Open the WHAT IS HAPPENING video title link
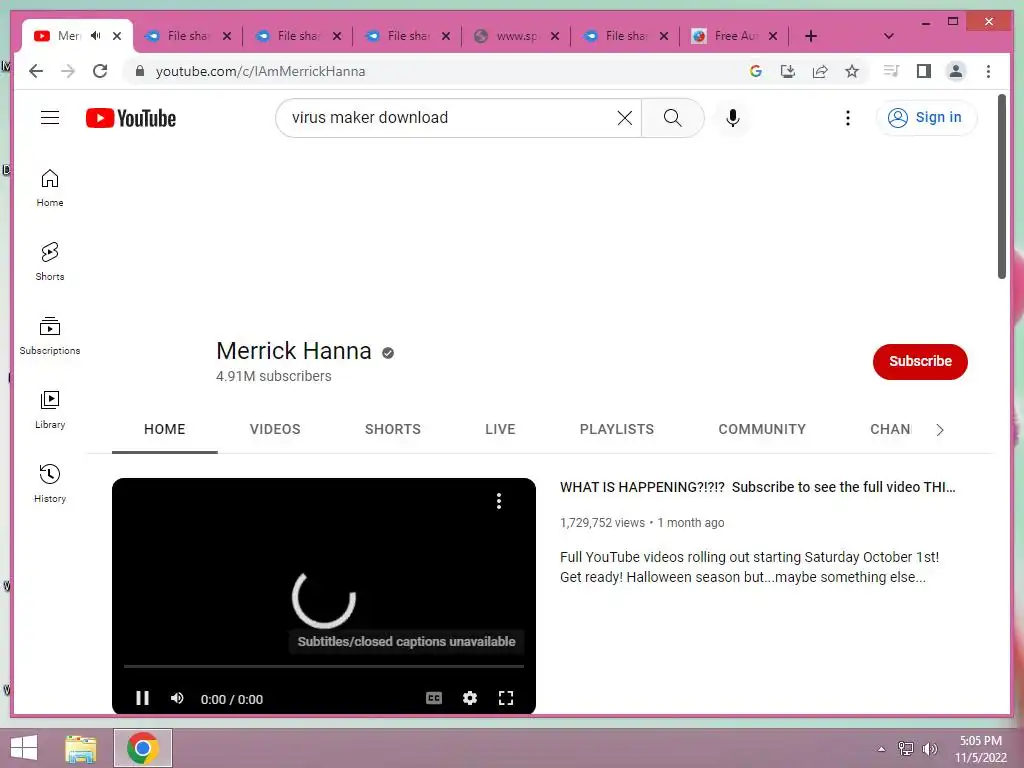The image size is (1024, 768). click(x=758, y=487)
